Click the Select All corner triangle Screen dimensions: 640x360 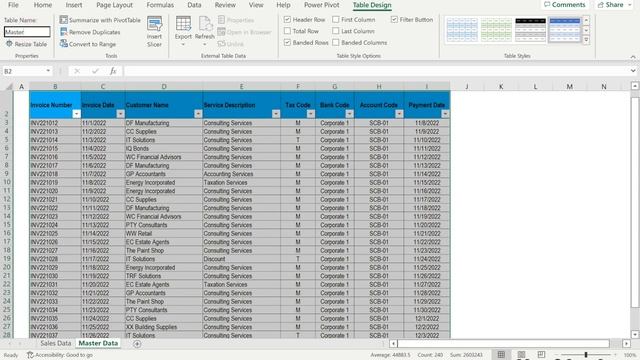click(9, 87)
